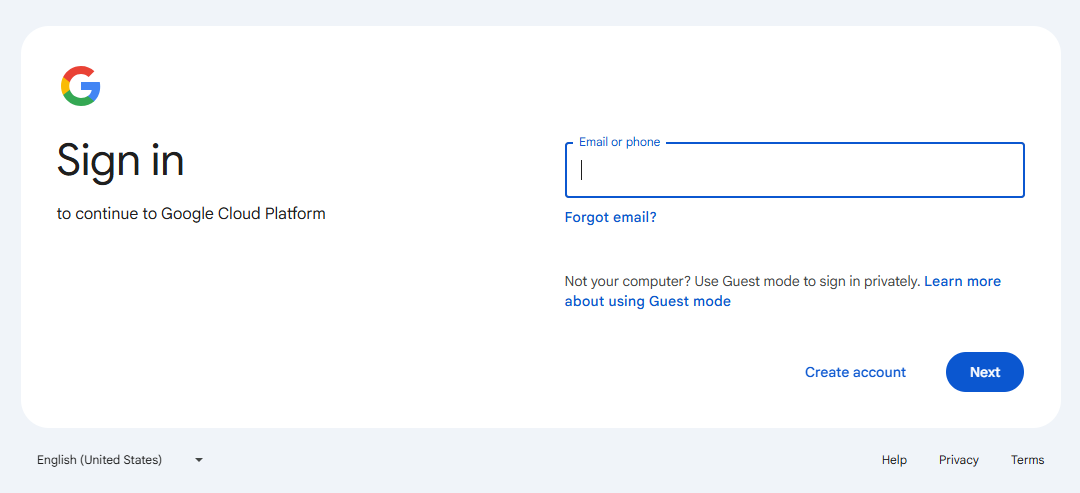Image resolution: width=1080 pixels, height=493 pixels.
Task: Click the language dropdown arrow
Action: pos(199,460)
